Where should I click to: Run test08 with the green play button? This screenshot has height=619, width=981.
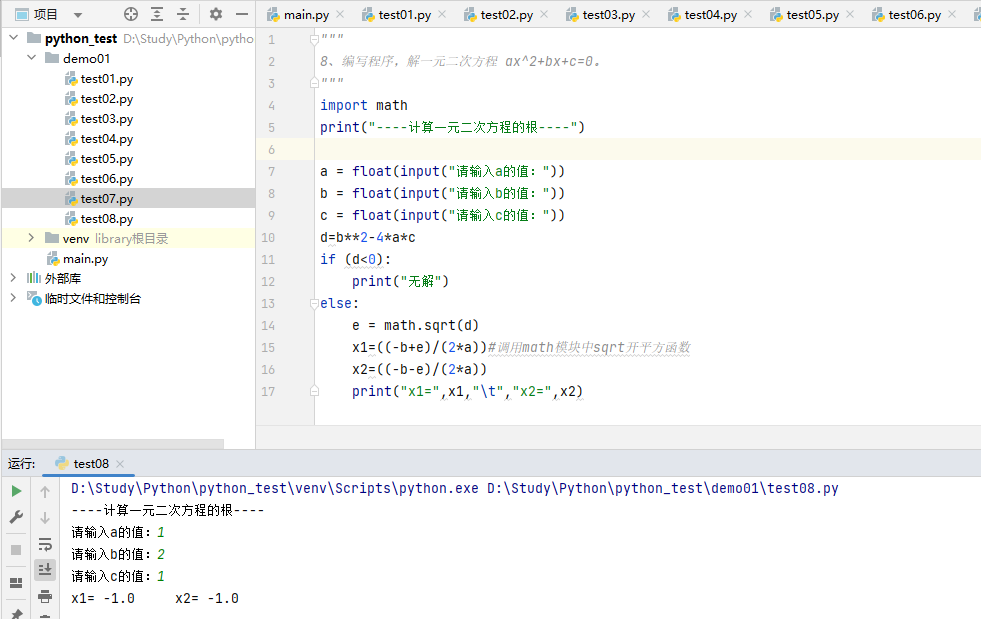click(16, 491)
